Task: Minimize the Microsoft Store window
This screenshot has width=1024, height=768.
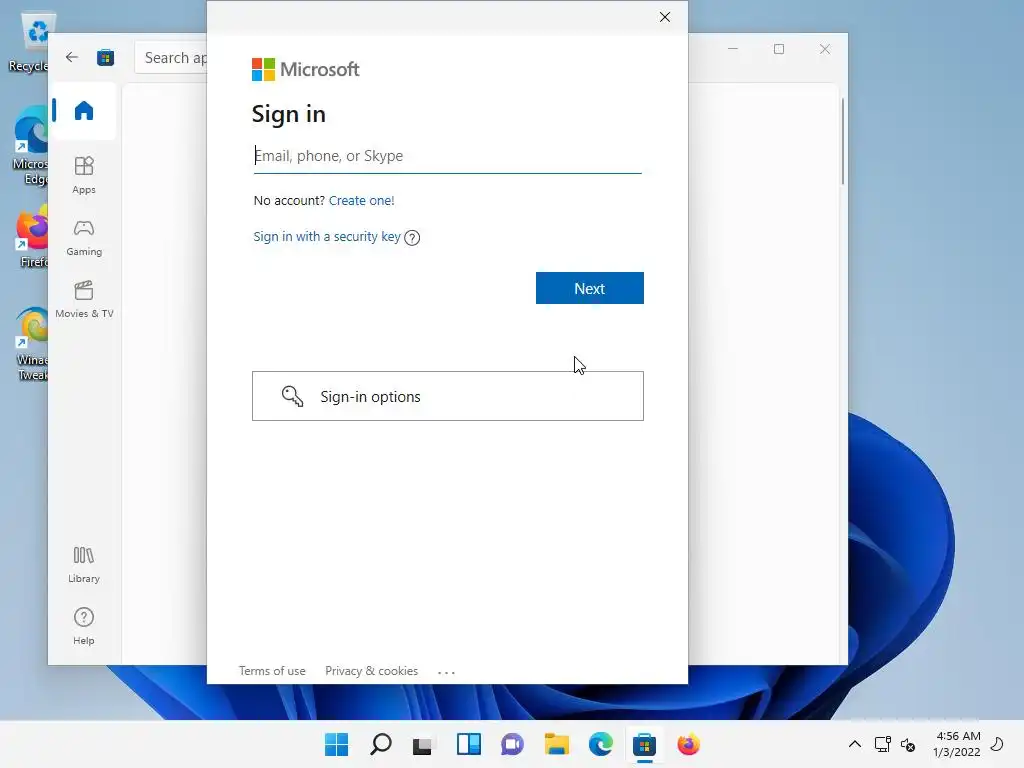Action: point(733,49)
